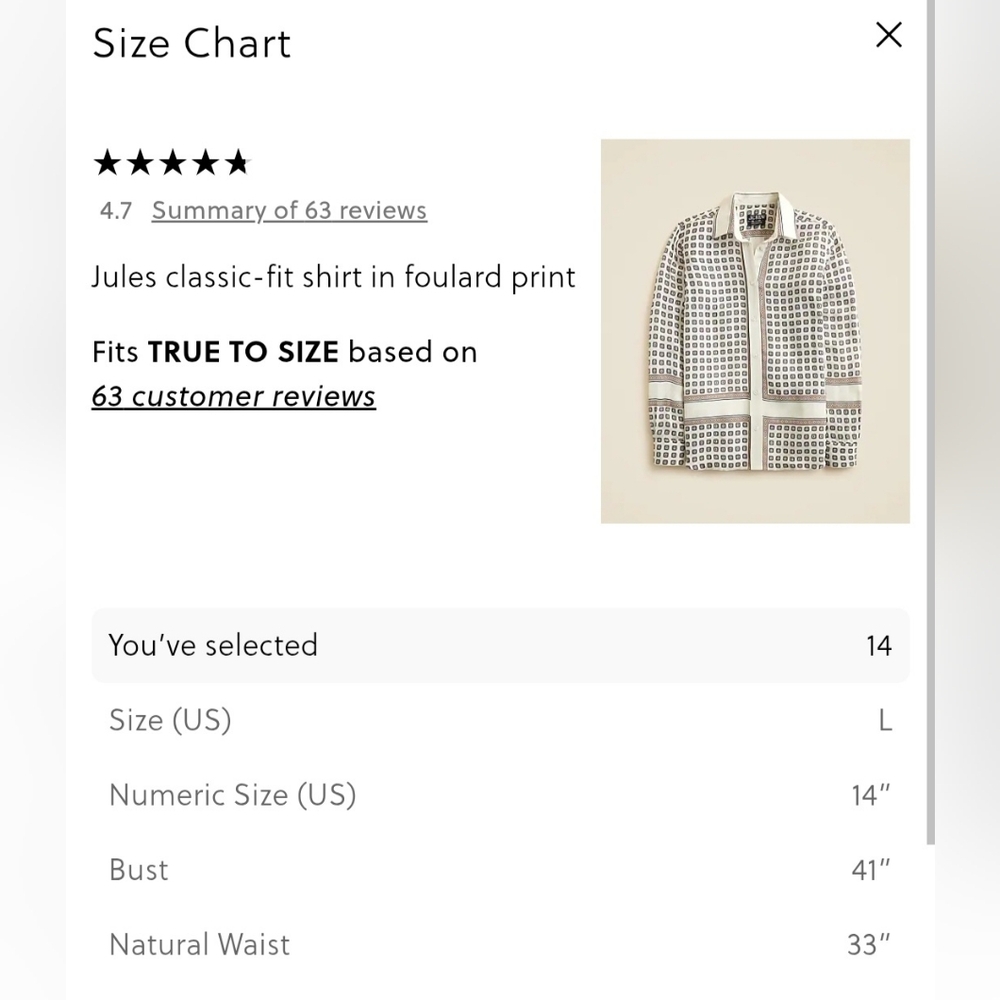Click the Size Chart heading

coord(191,43)
